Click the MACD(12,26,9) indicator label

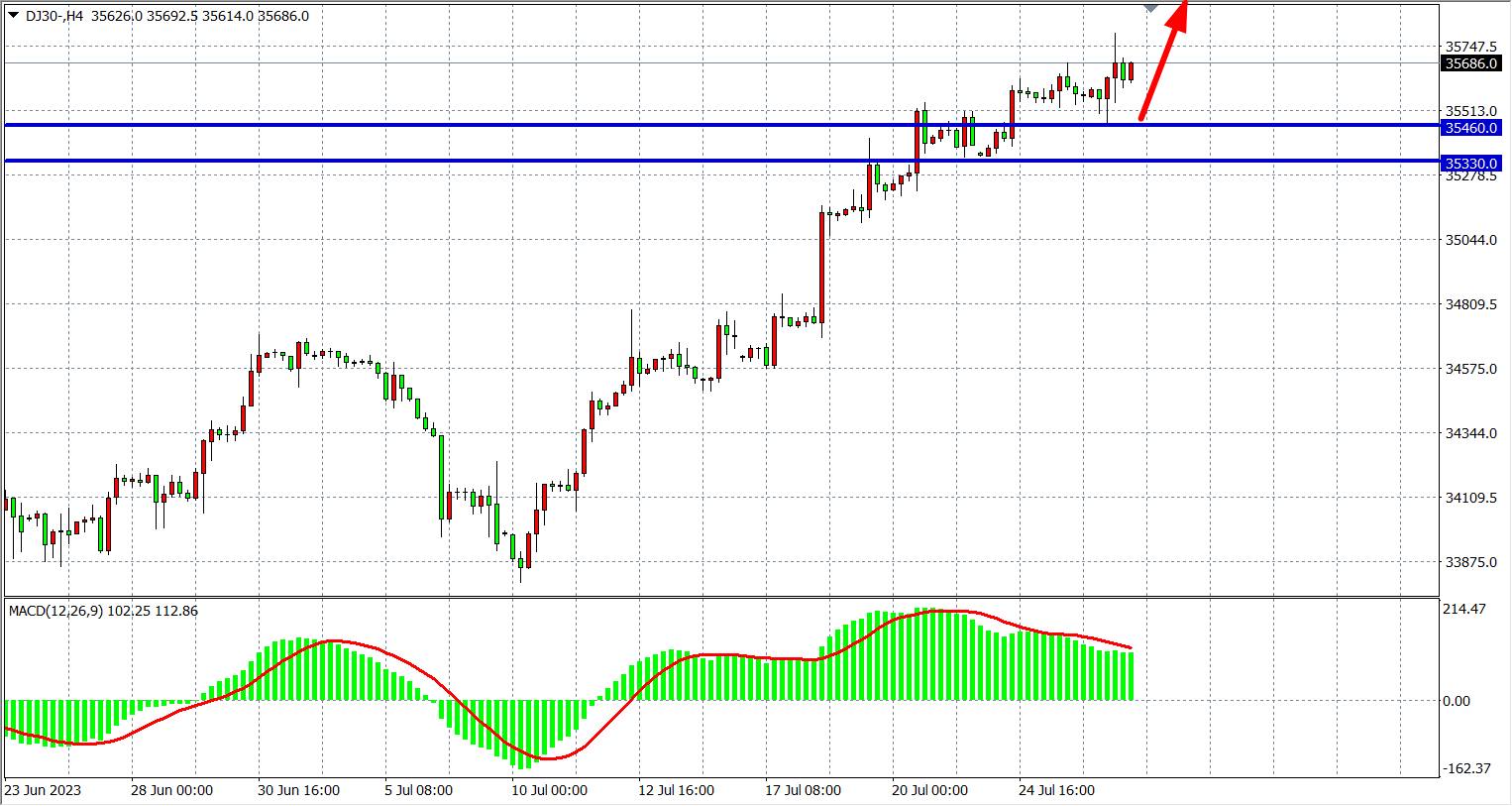(x=103, y=611)
